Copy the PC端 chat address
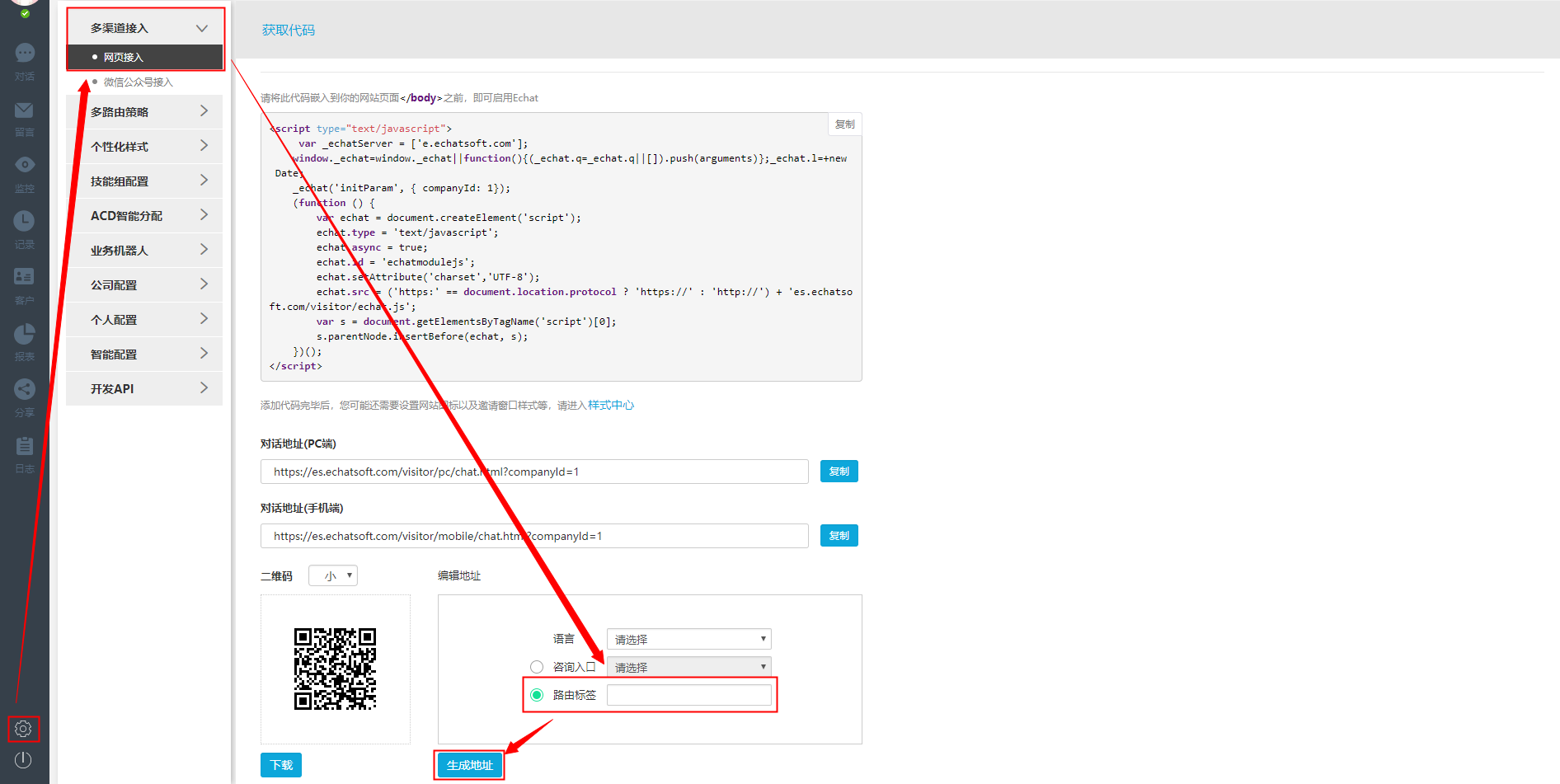 pos(839,472)
